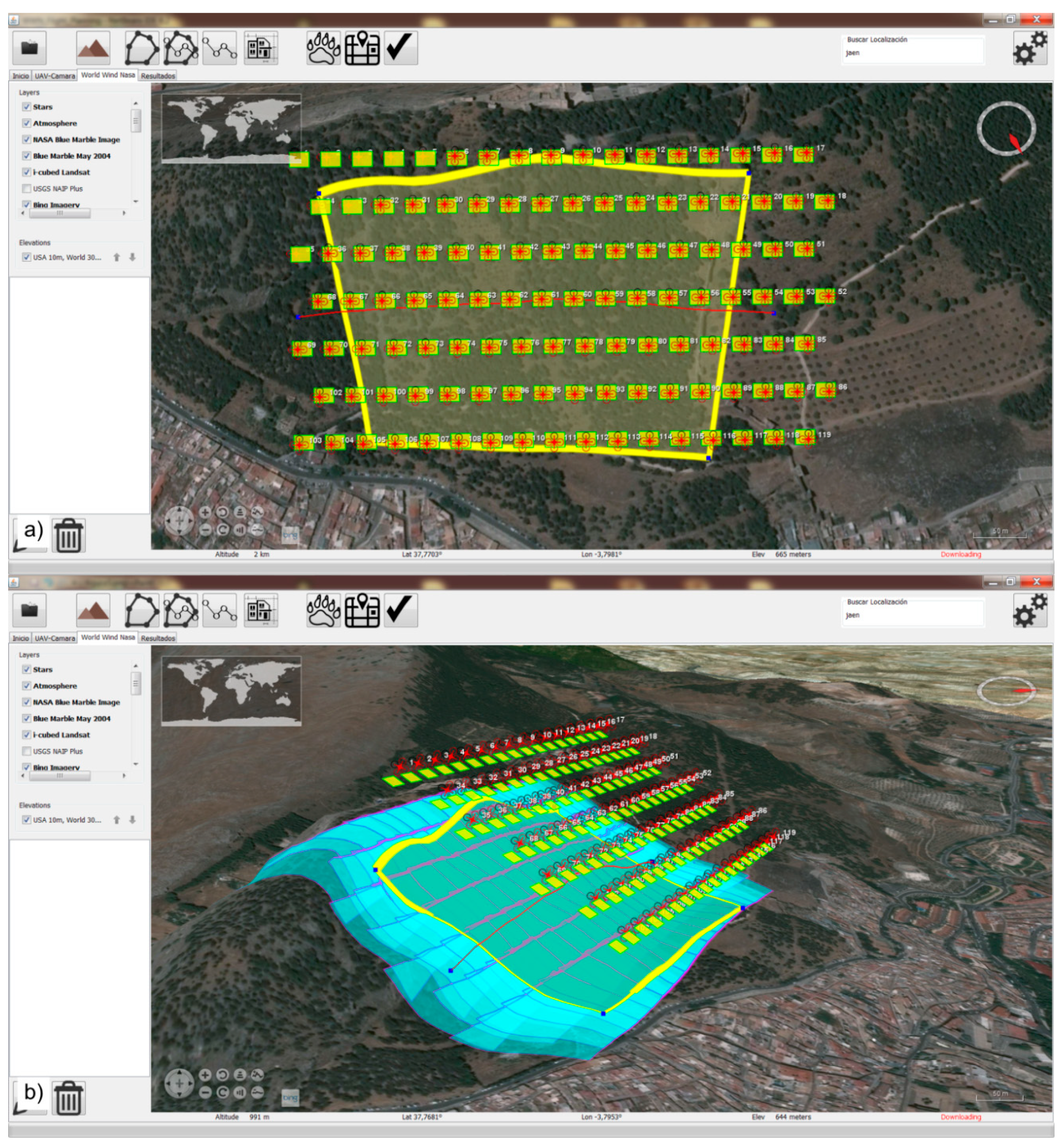The height and width of the screenshot is (1148, 1064).
Task: Open the building blueprint tool in bottom window
Action: (x=260, y=611)
